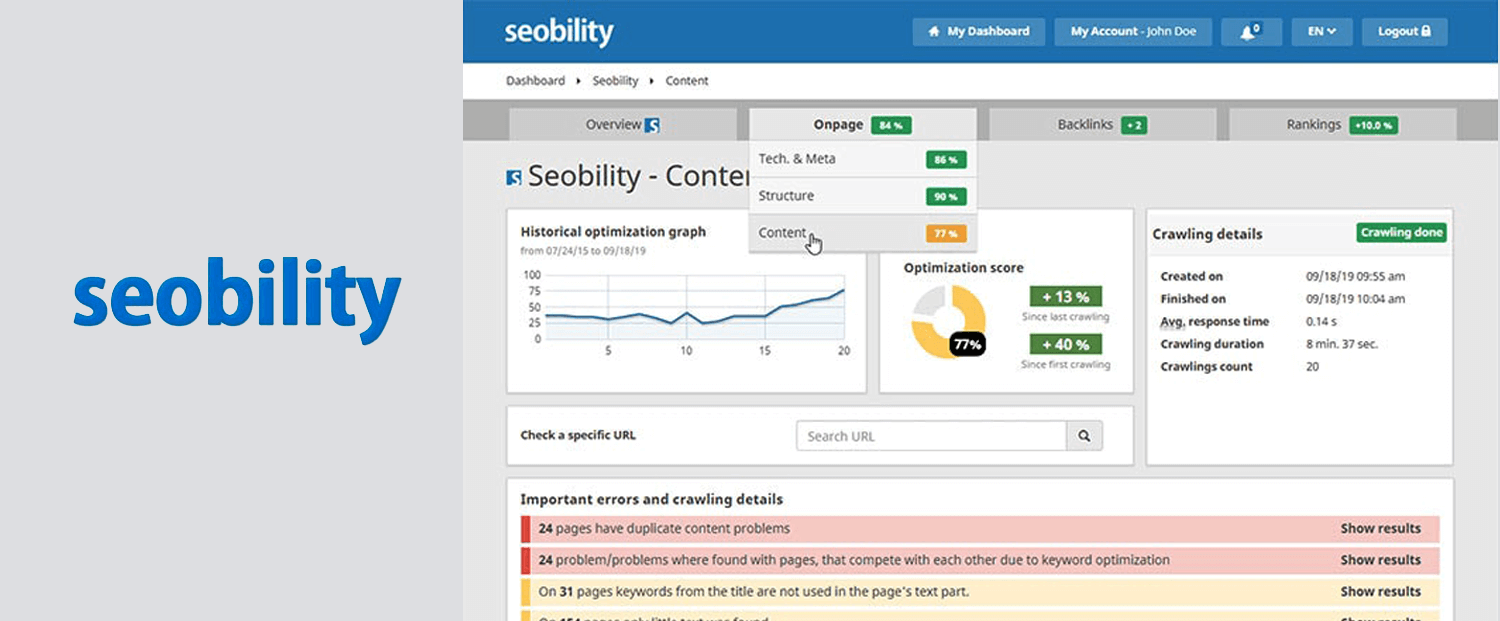This screenshot has width=1500, height=621.
Task: Switch to the Onpage tab
Action: (x=862, y=125)
